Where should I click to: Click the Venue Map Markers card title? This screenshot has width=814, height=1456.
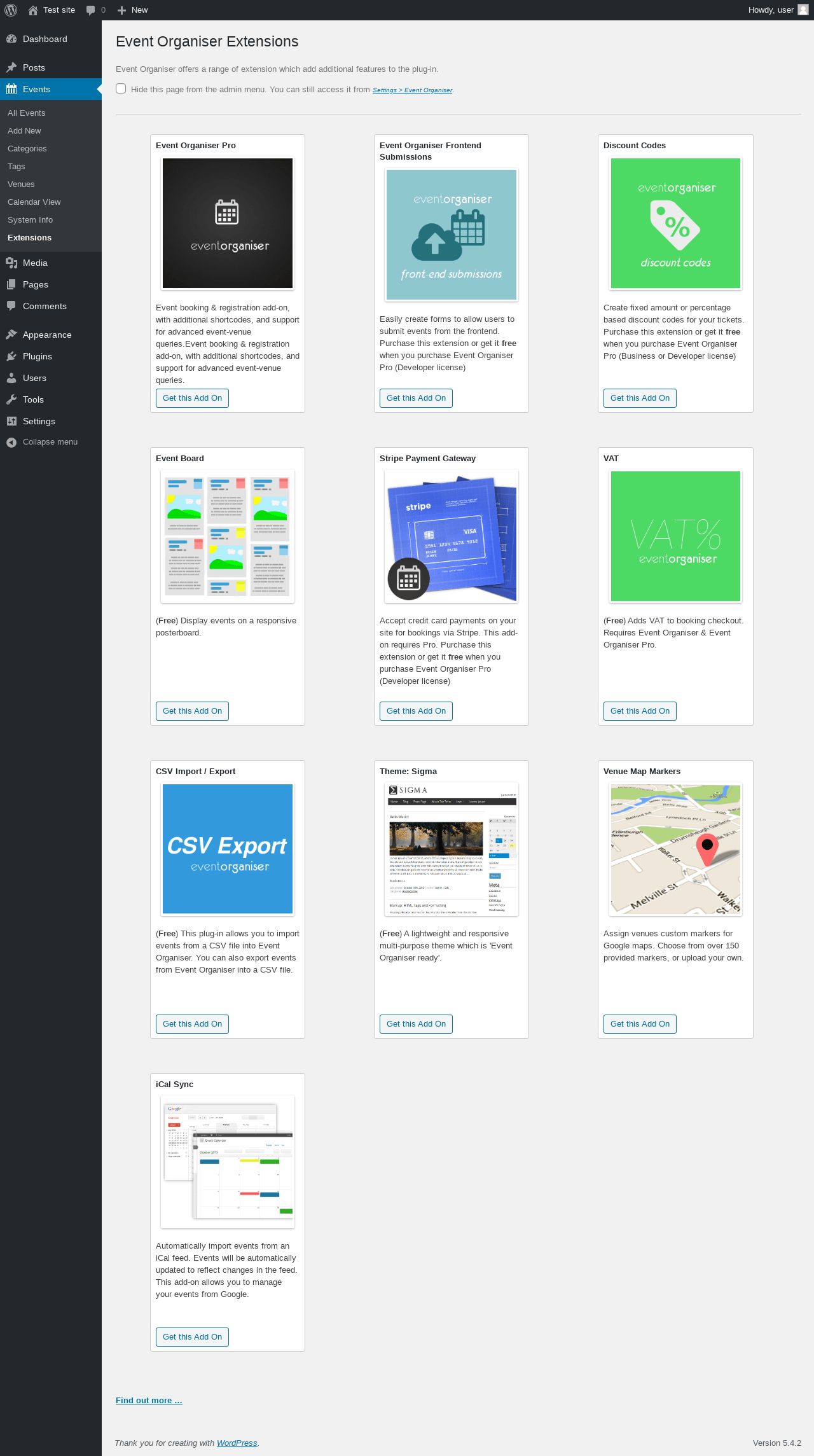(642, 772)
